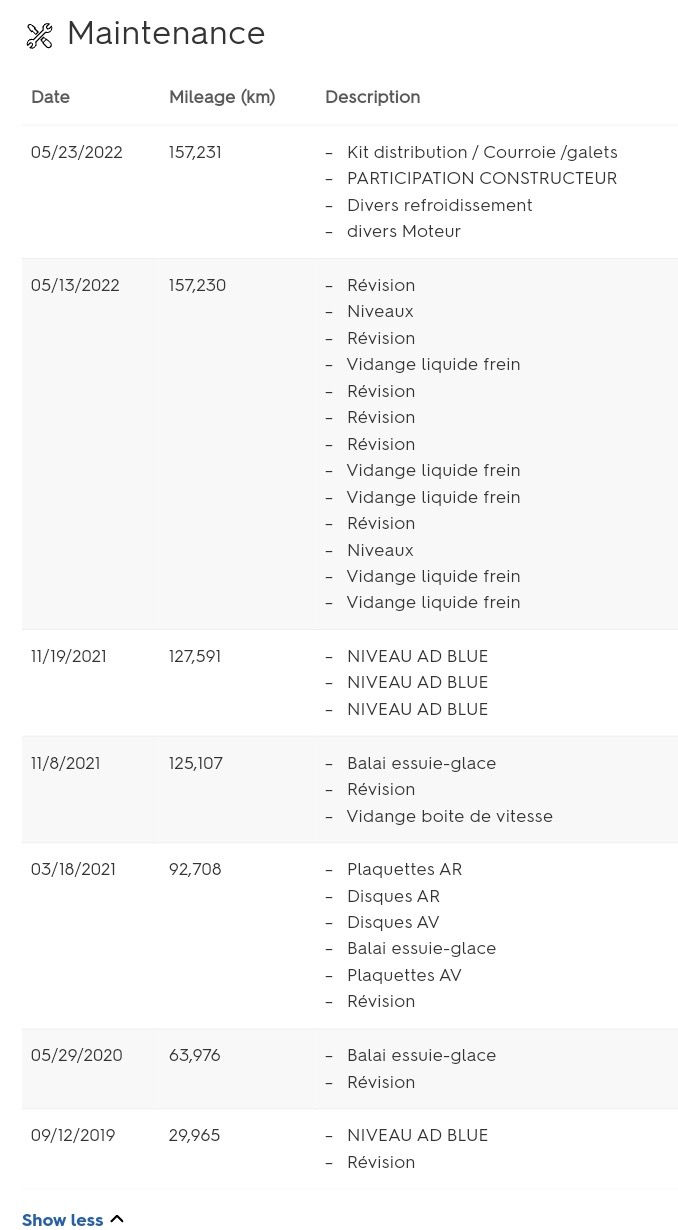678x1230 pixels.
Task: Click the Maintenance wrench icon
Action: [x=39, y=36]
